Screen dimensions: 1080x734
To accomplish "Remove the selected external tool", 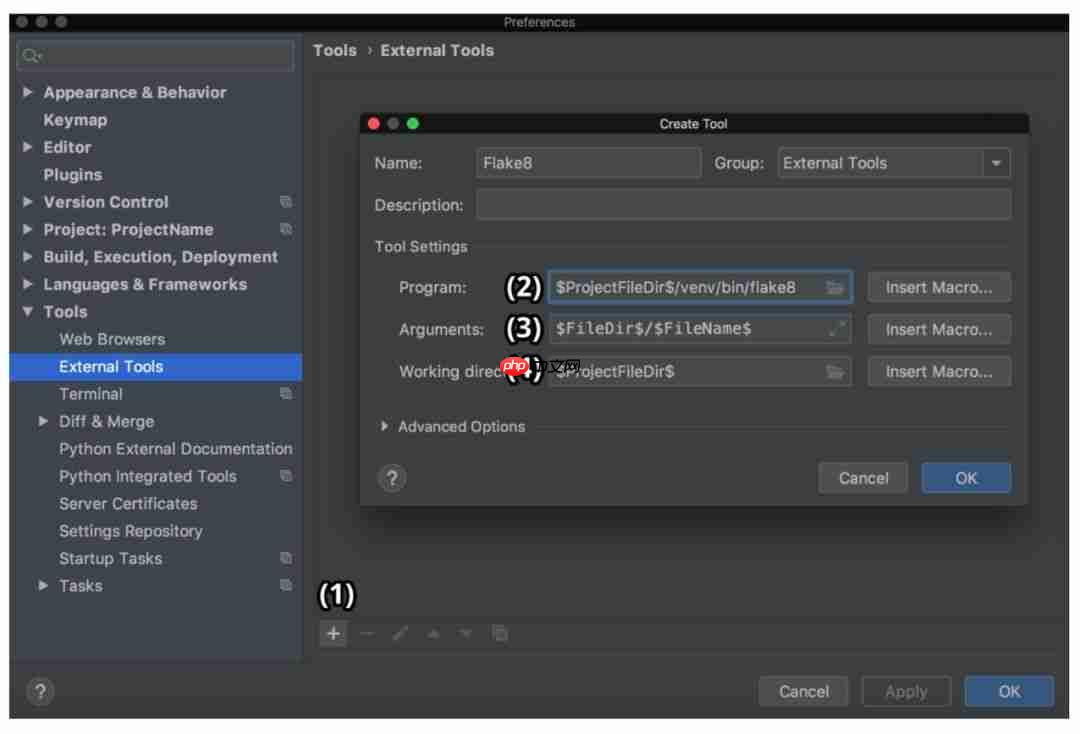I will pyautogui.click(x=366, y=633).
